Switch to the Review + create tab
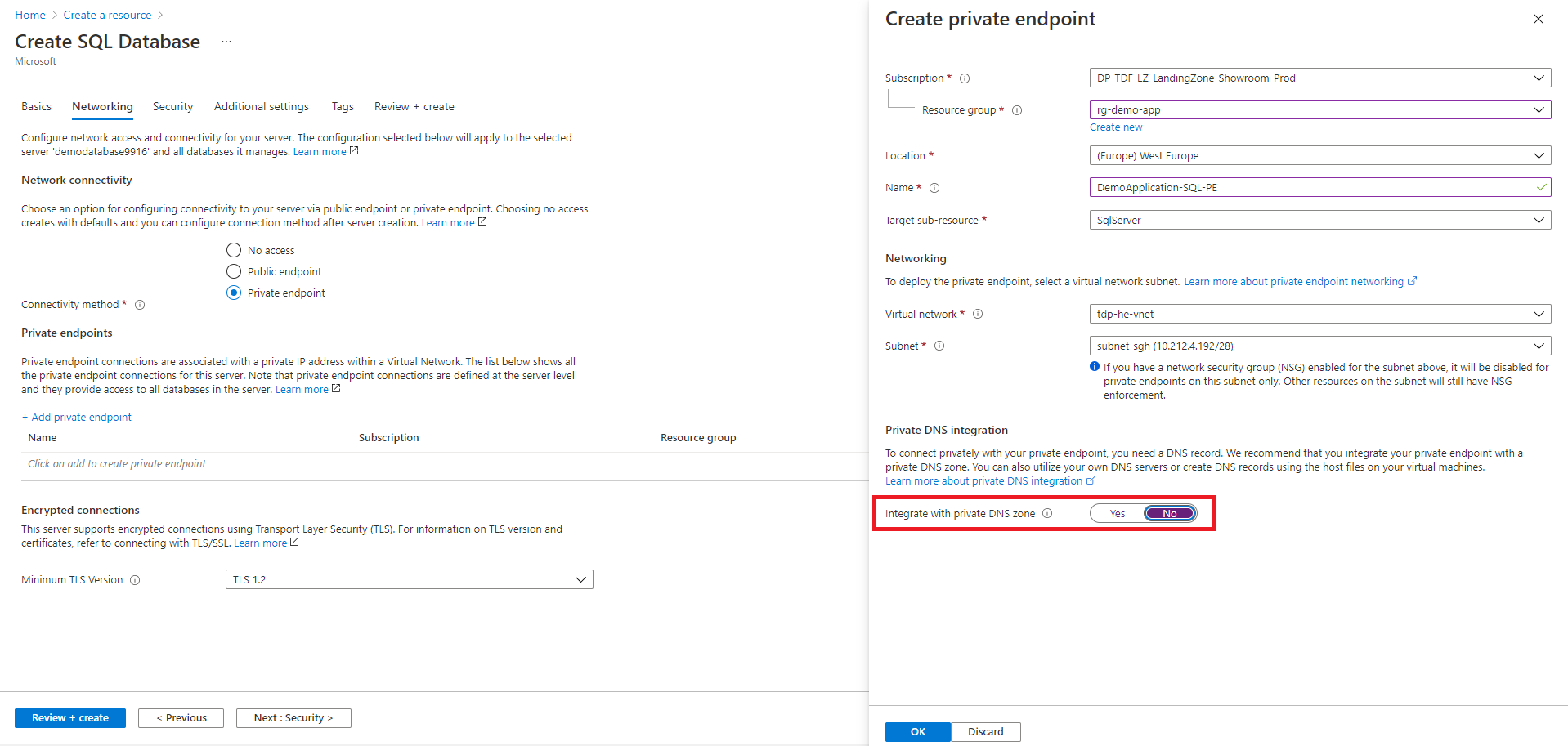Image resolution: width=1568 pixels, height=746 pixels. (x=414, y=106)
